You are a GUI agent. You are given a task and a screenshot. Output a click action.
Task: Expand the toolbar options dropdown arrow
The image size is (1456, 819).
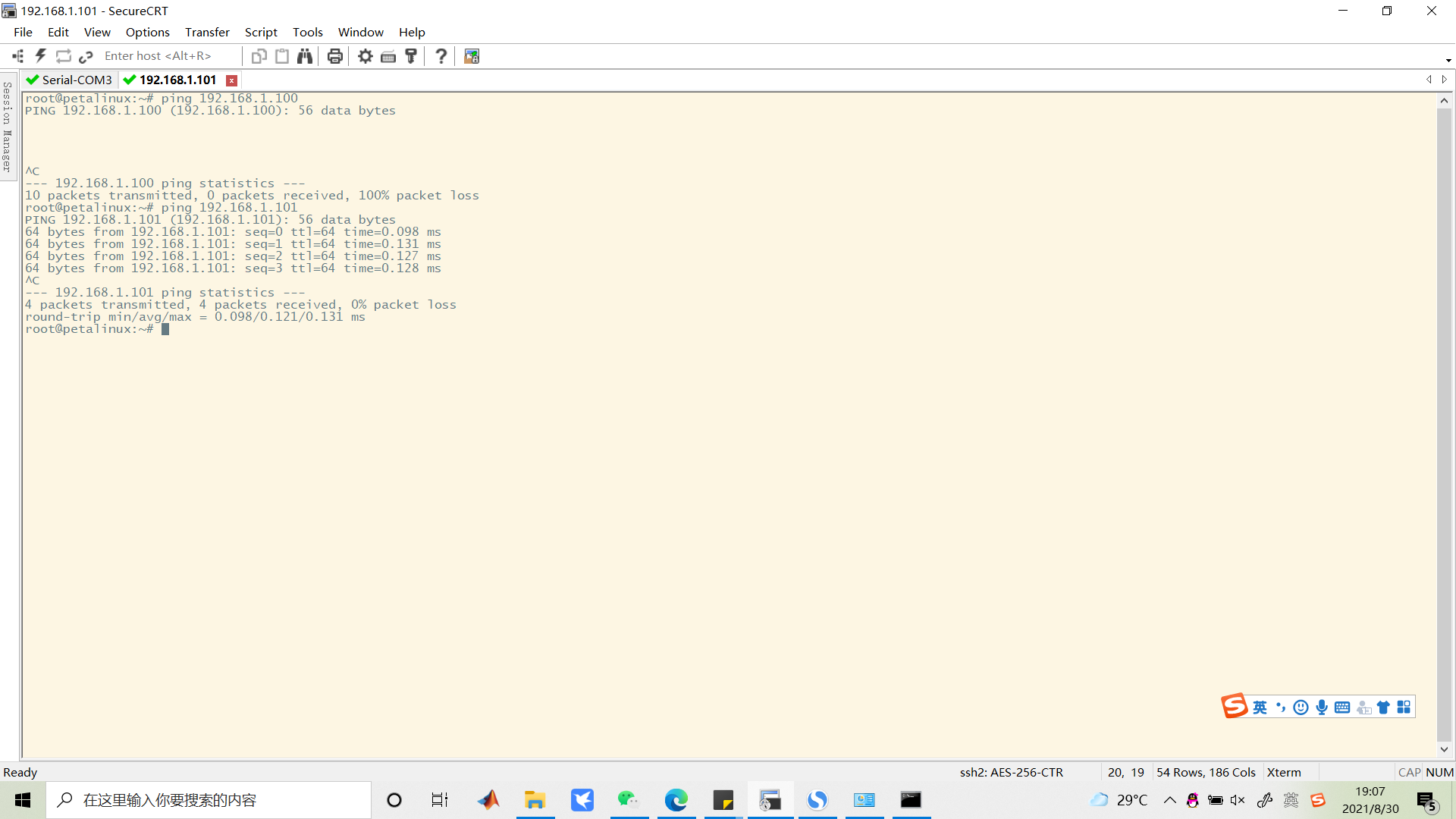1448,60
